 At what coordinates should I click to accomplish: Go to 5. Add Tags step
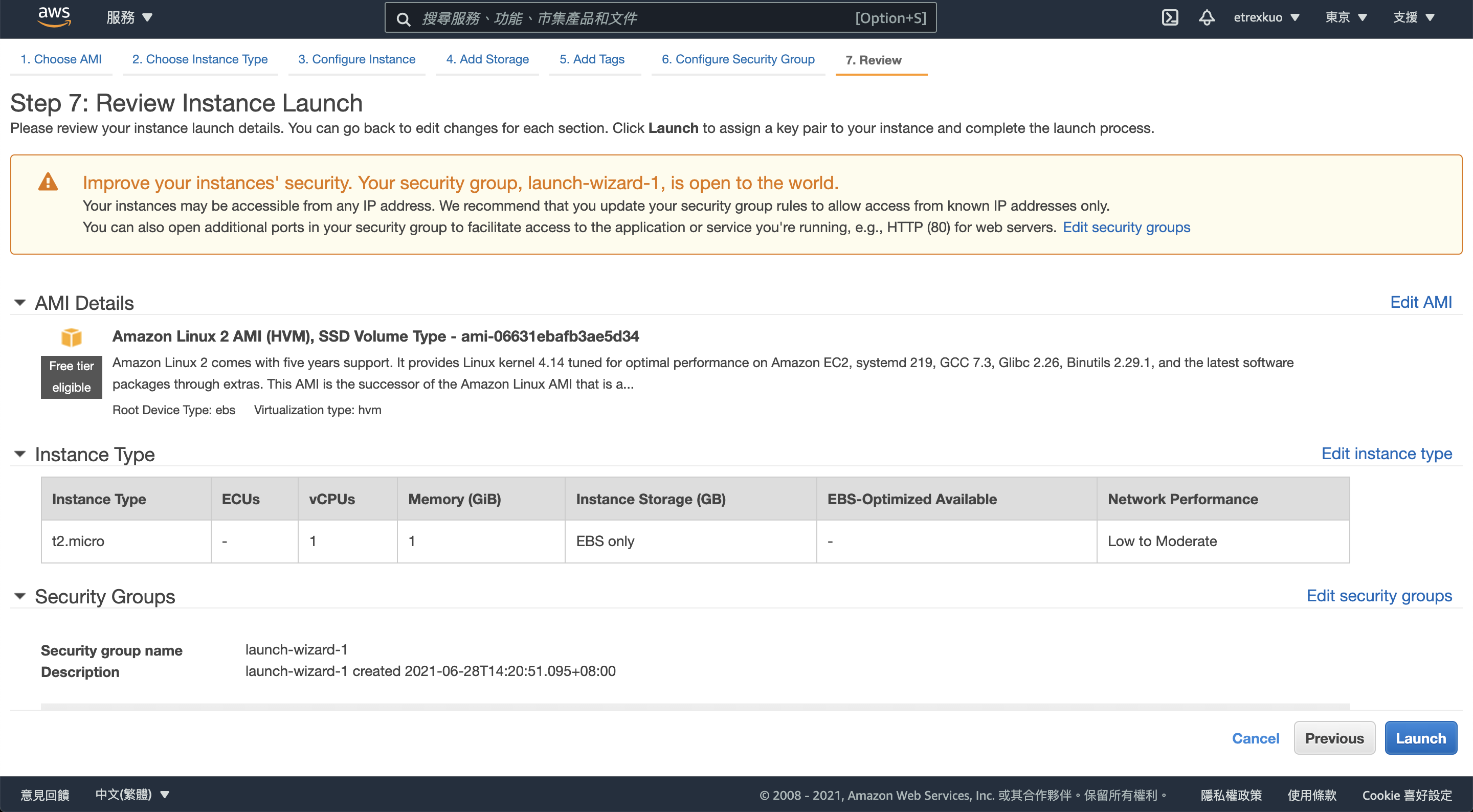click(x=592, y=59)
